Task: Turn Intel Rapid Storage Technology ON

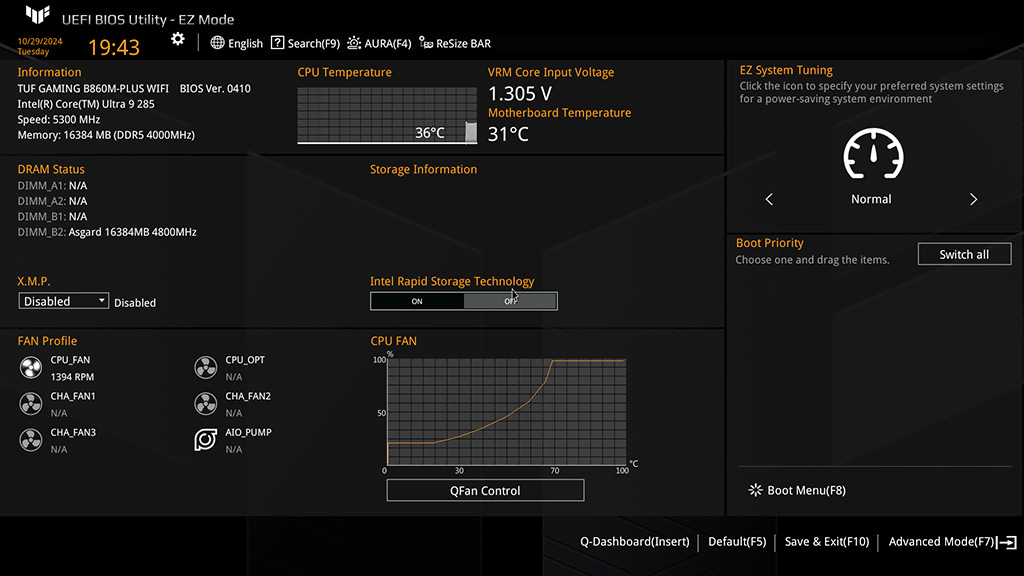Action: coord(417,301)
